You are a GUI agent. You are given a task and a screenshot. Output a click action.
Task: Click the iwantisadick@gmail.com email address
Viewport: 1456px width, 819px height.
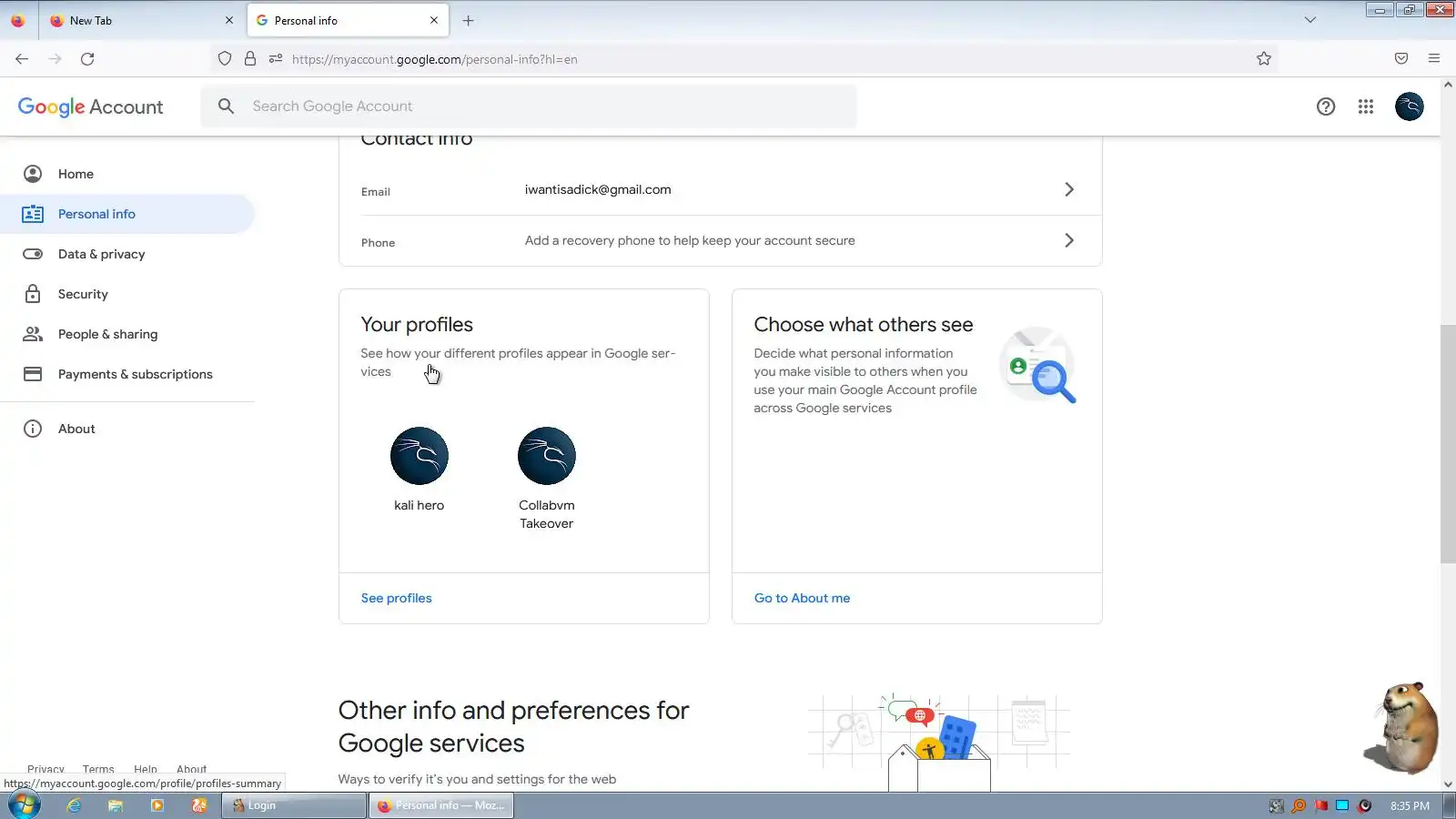(598, 189)
